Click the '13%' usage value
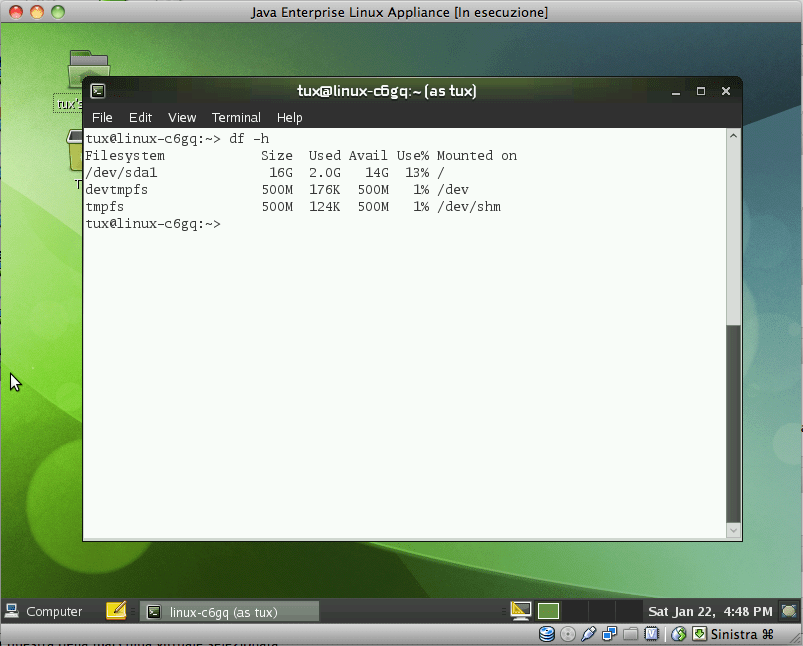 417,173
